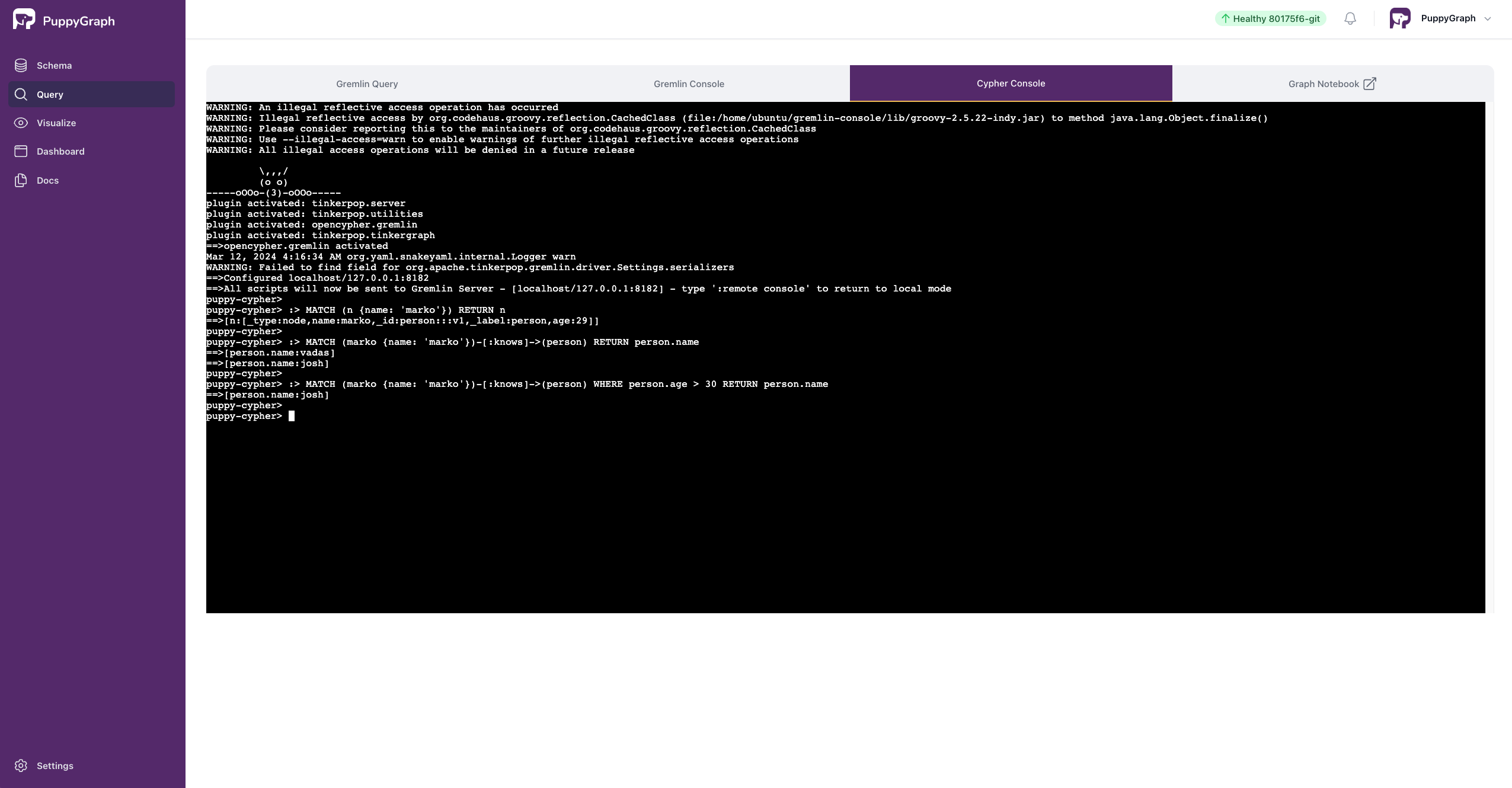This screenshot has width=1512, height=788.
Task: Click the Healthy 80175f6-git status badge
Action: pyautogui.click(x=1271, y=18)
